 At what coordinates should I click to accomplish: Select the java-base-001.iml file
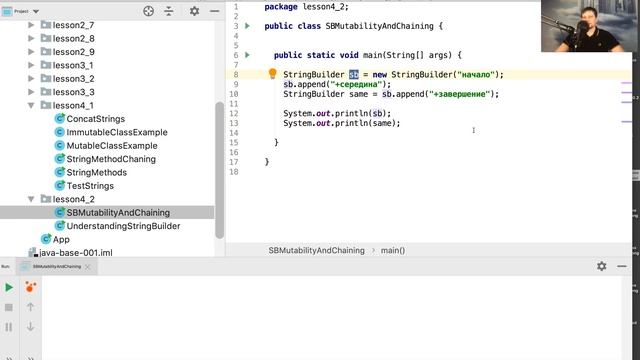(76, 253)
